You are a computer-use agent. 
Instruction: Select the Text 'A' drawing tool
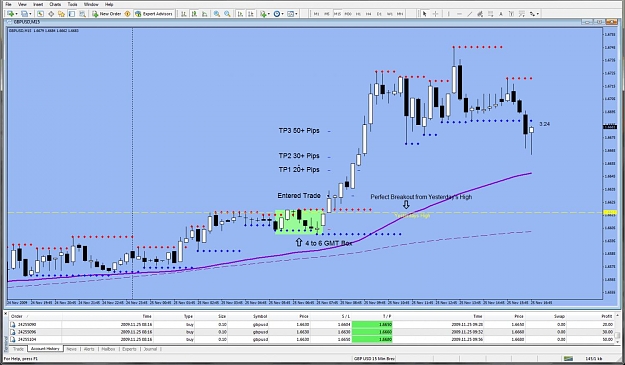click(501, 14)
